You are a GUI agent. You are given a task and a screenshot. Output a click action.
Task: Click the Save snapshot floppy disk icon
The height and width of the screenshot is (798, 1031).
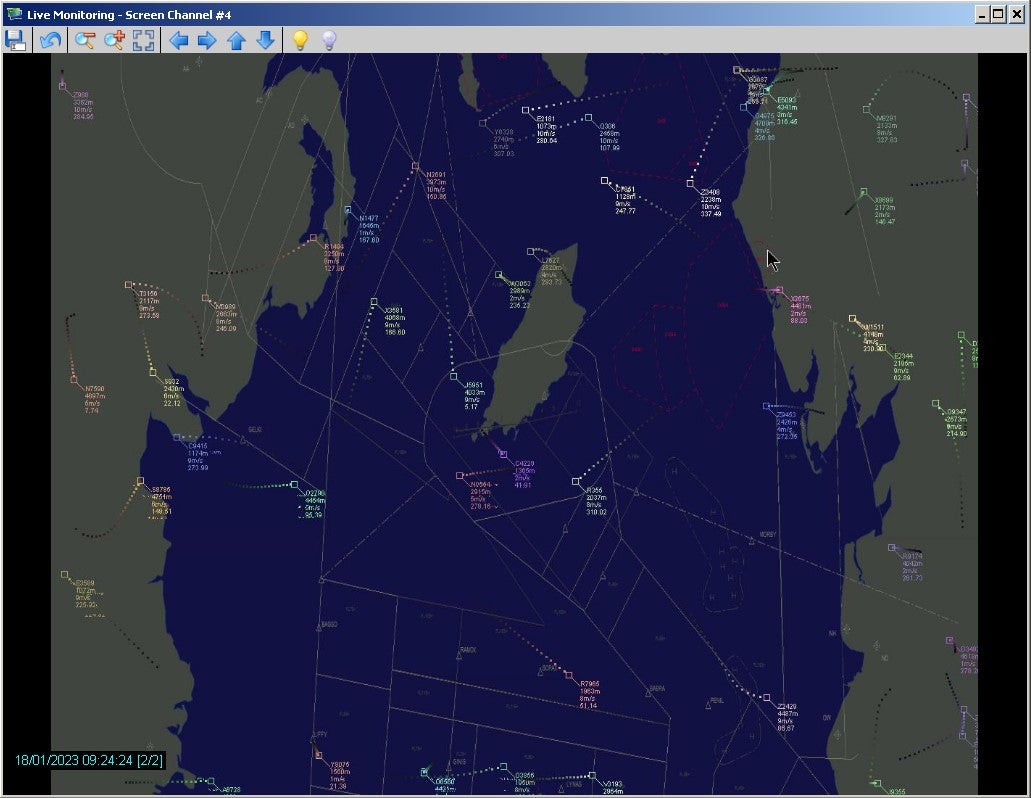(x=15, y=40)
